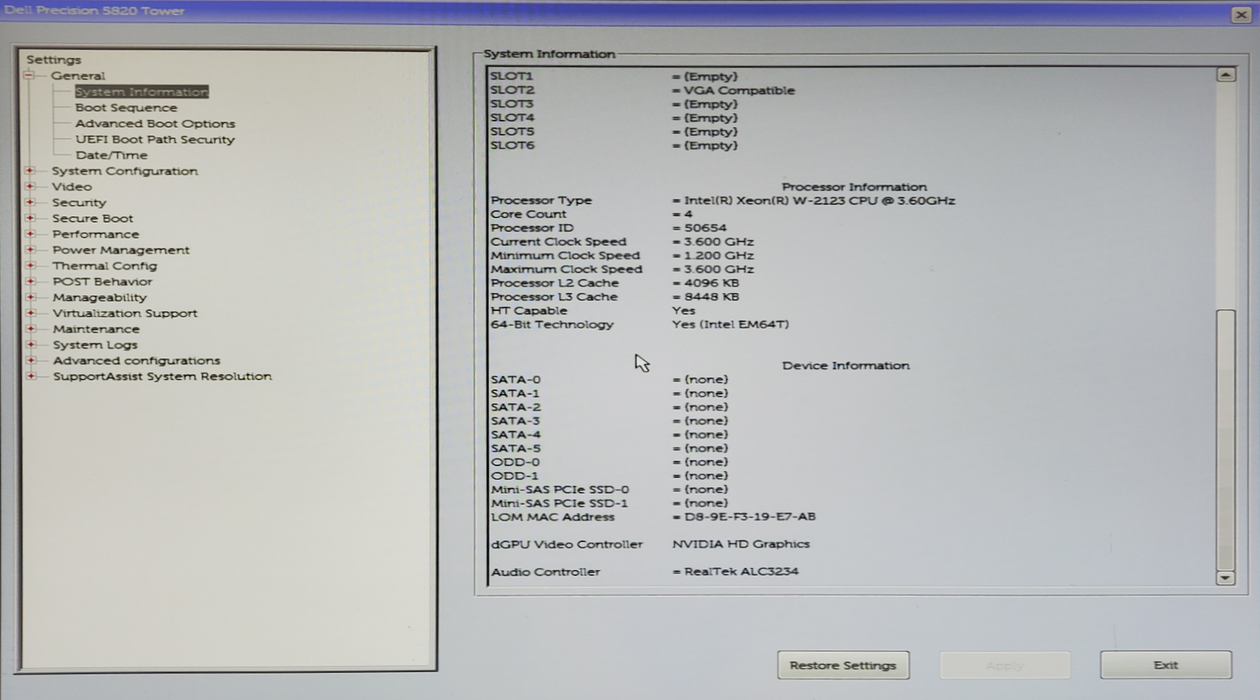Expand the Maintenance plus icon

[x=30, y=329]
